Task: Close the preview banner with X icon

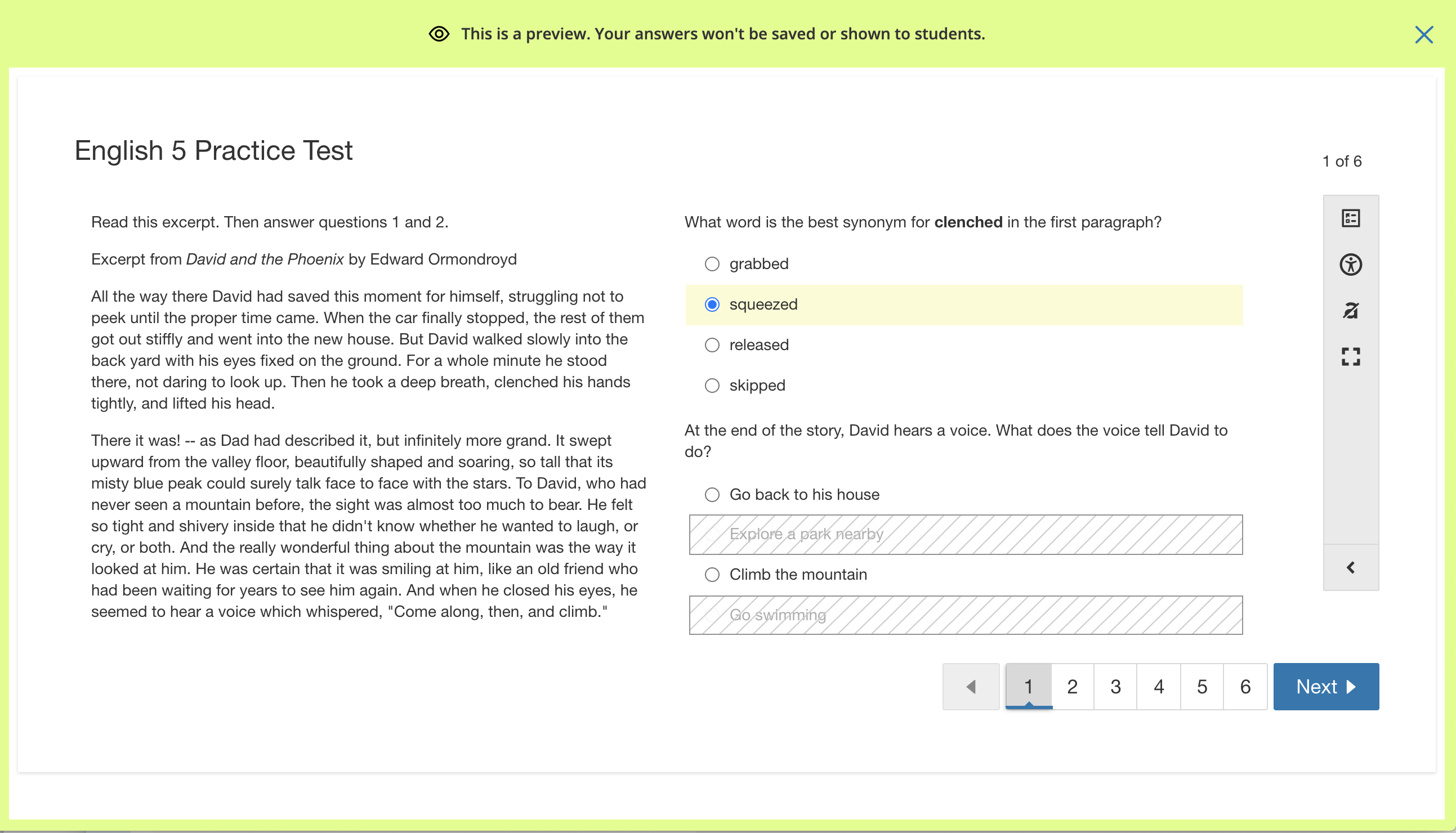Action: (1423, 35)
